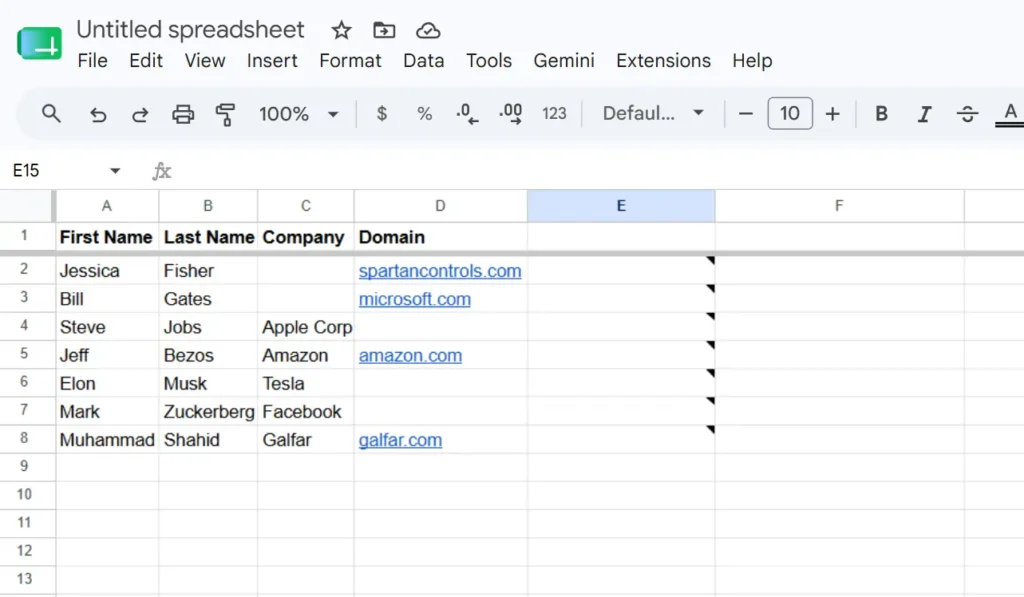This screenshot has height=597, width=1024.
Task: Toggle italic formatting
Action: coord(924,114)
